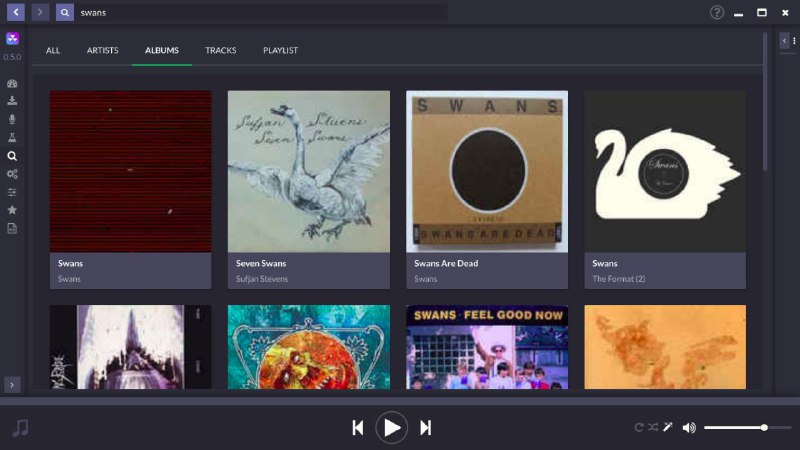Toggle shuffle playback mode

(652, 428)
